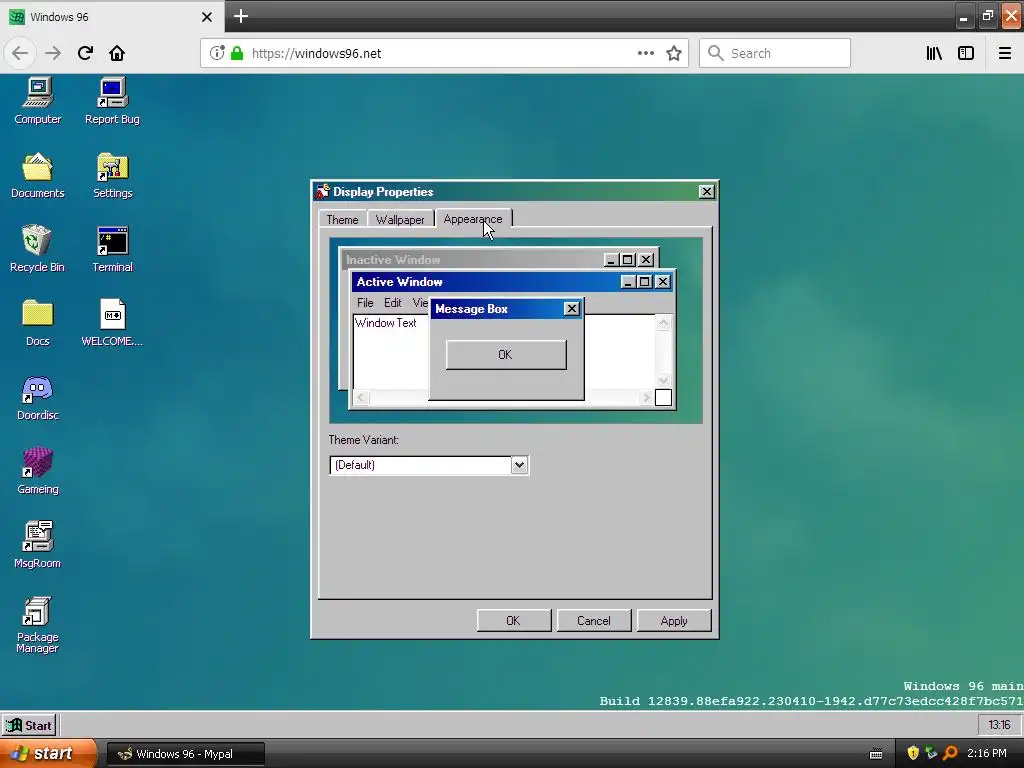1024x768 pixels.
Task: Apply the Display Properties changes
Action: [674, 620]
